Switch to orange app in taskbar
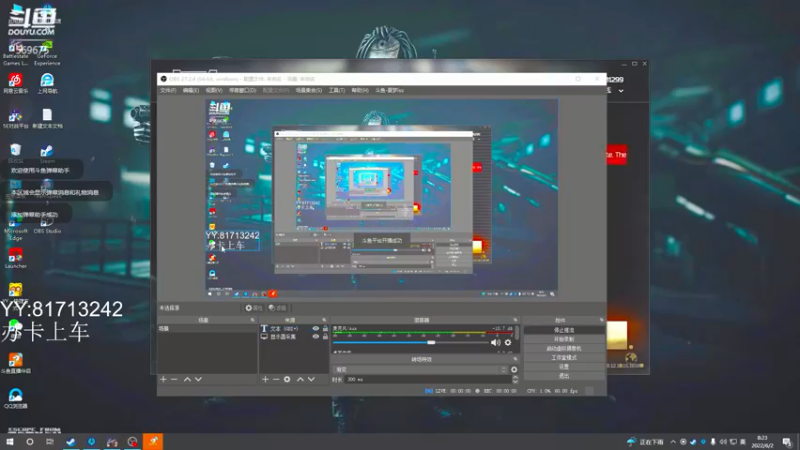Image resolution: width=800 pixels, height=450 pixels. pyautogui.click(x=153, y=441)
